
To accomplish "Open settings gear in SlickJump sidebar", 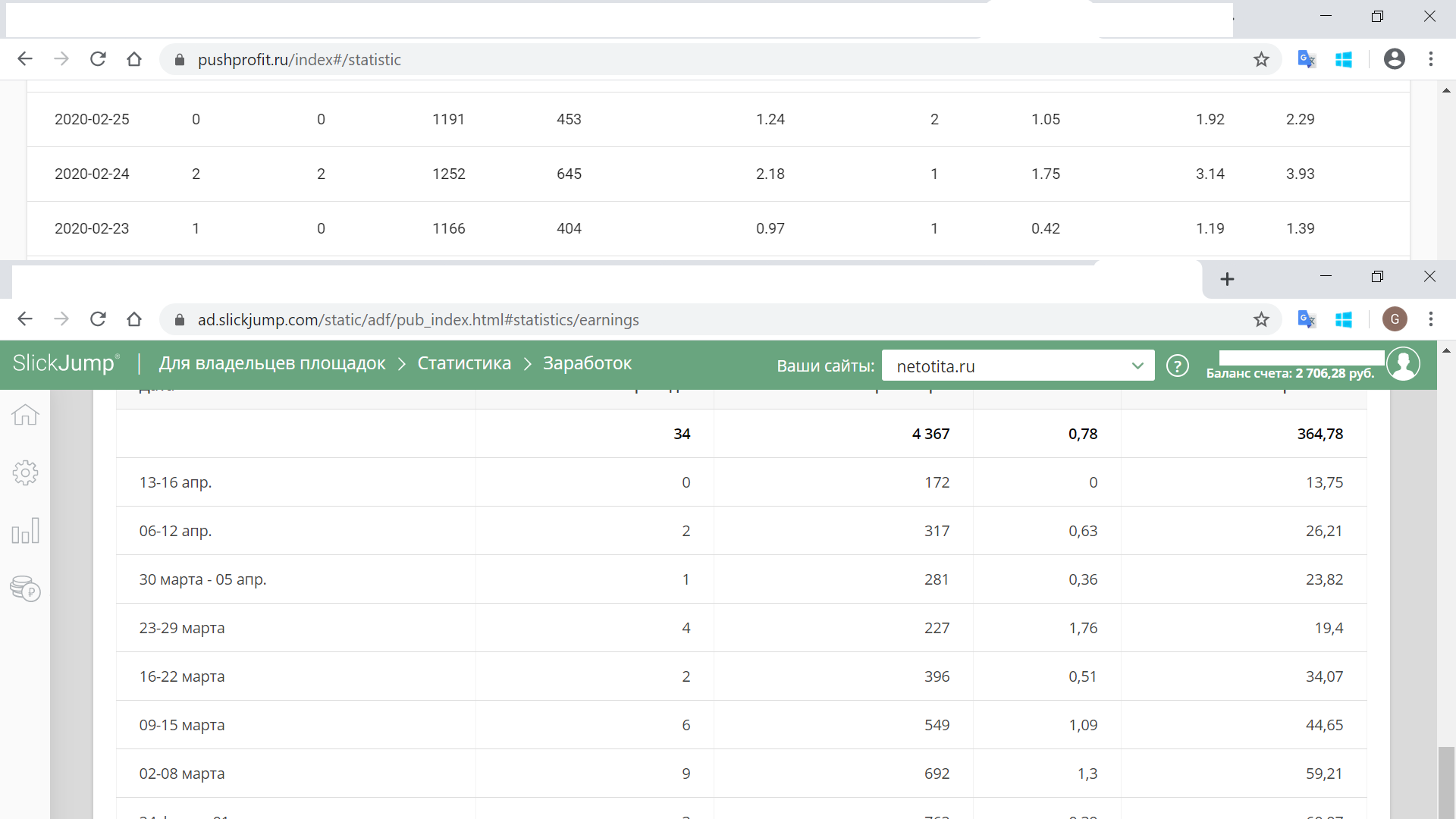I will 25,472.
